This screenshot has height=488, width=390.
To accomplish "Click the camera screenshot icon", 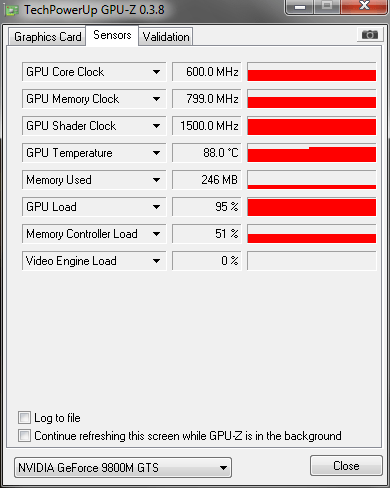I will coord(370,34).
